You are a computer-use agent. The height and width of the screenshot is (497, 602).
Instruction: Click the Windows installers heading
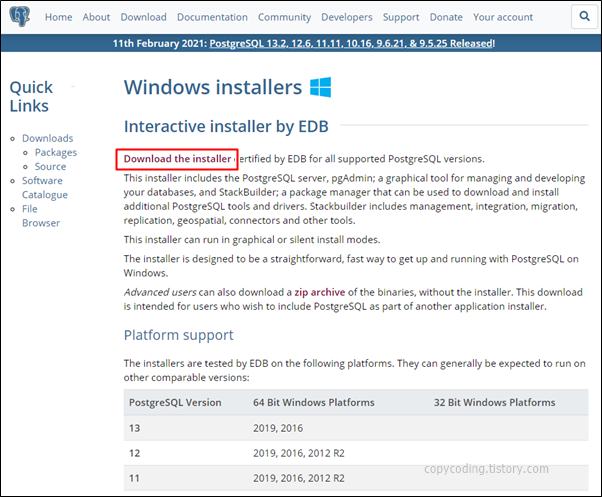coord(213,87)
